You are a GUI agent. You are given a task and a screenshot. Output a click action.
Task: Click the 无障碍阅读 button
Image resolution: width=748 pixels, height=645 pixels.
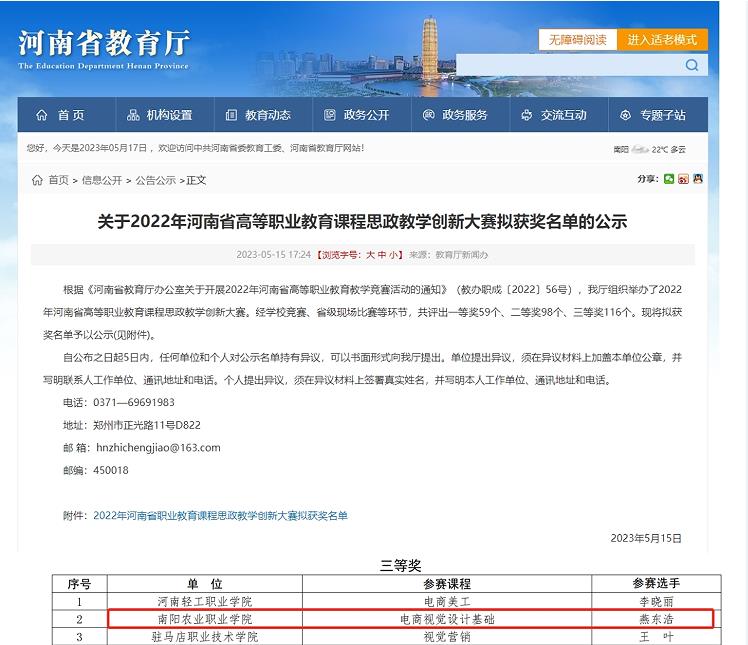(578, 40)
